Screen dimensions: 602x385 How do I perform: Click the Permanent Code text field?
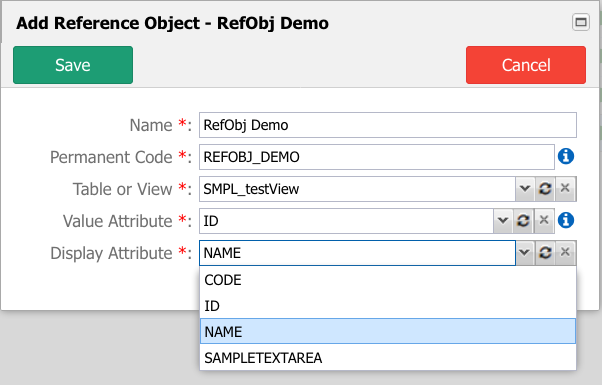coord(377,157)
